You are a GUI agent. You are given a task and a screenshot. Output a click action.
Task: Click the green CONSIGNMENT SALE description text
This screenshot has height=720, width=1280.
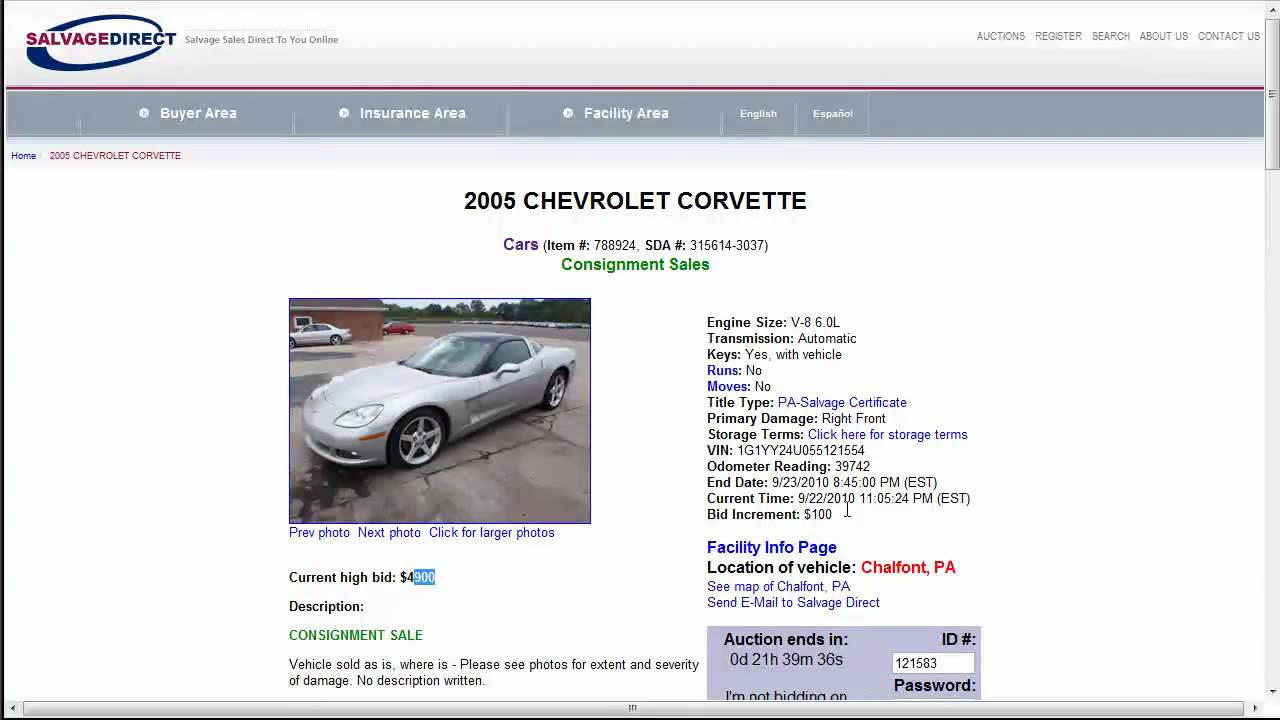[356, 636]
